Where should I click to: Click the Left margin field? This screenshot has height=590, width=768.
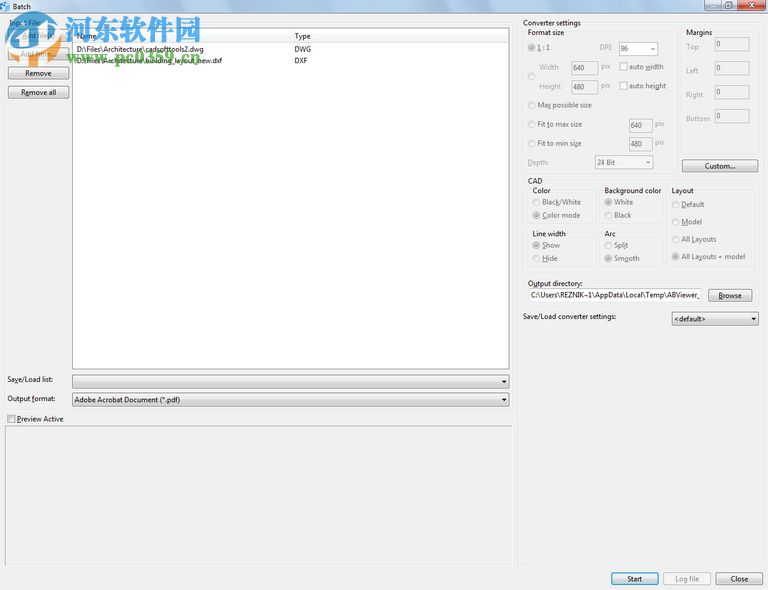point(732,68)
